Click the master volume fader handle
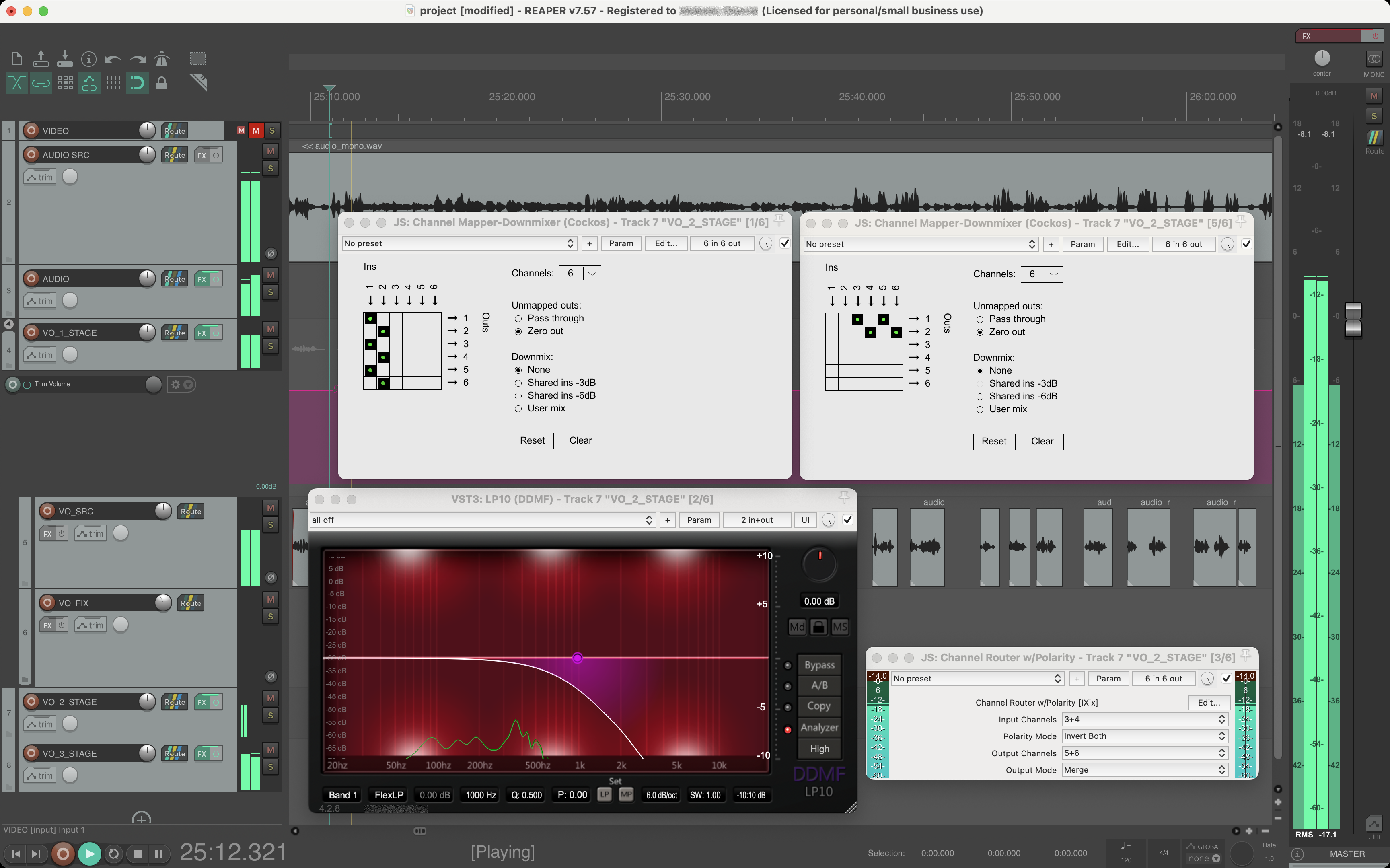 coord(1353,320)
